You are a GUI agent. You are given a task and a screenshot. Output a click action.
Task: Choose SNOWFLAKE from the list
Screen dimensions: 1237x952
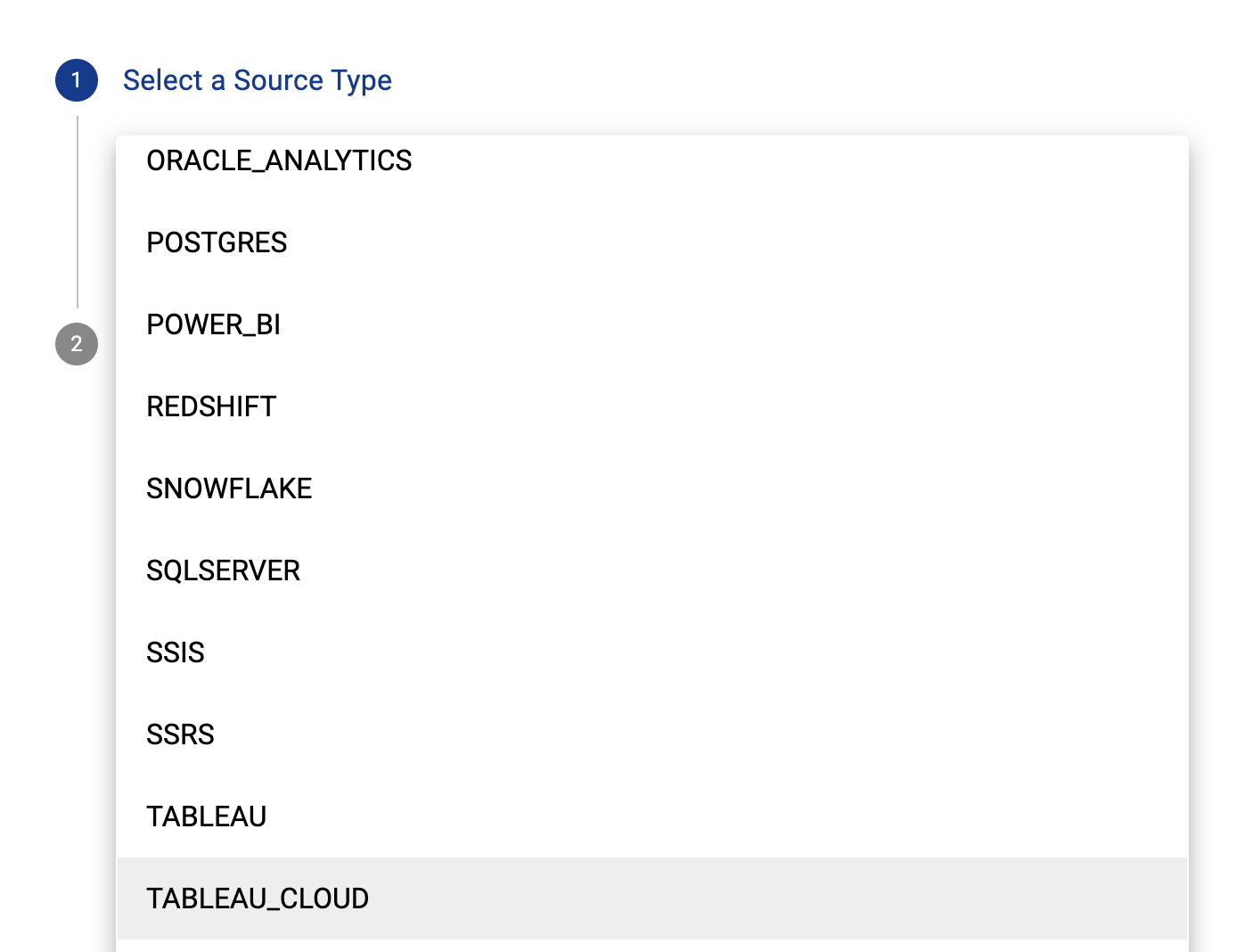[x=229, y=489]
